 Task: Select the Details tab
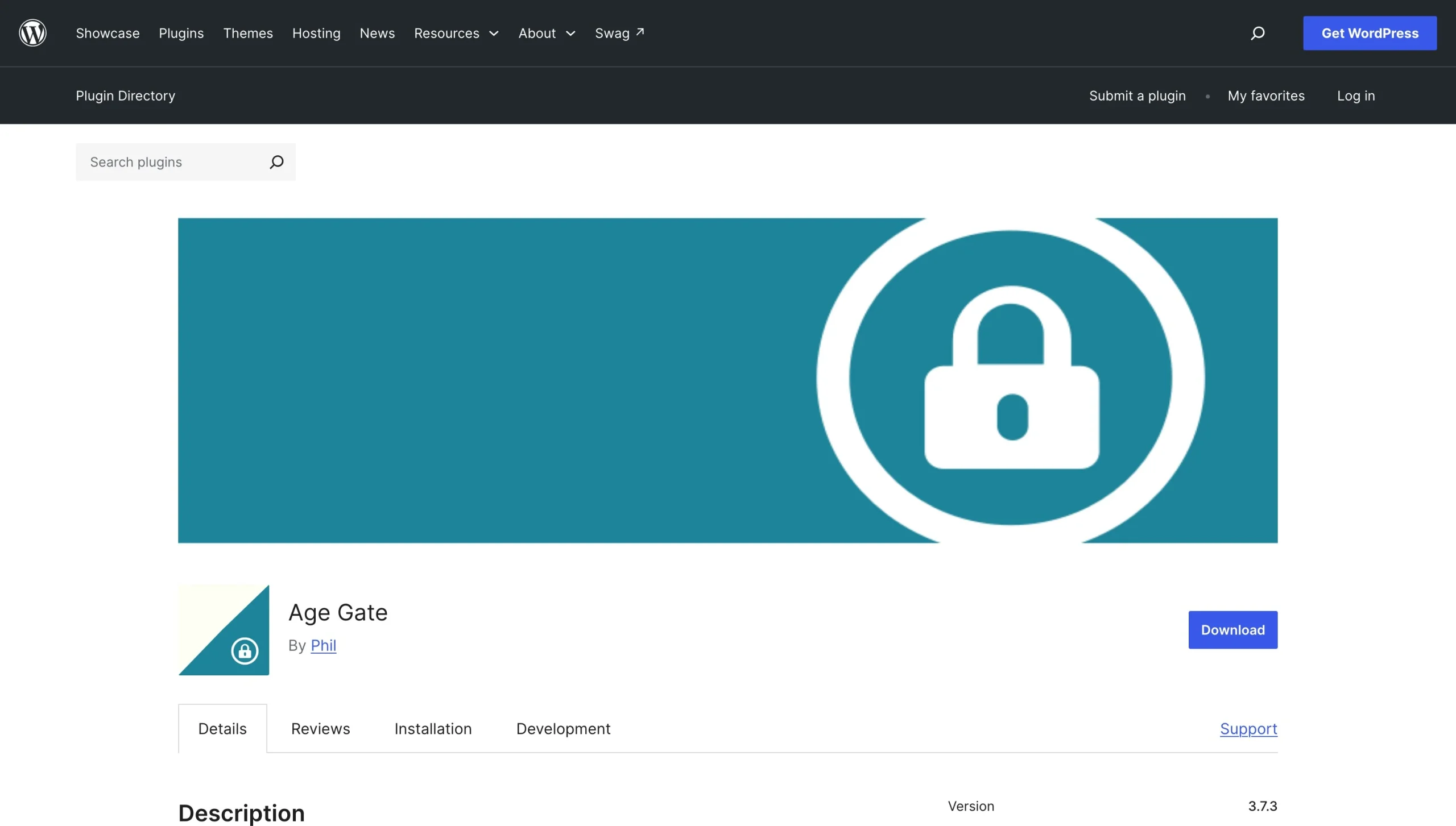pos(222,729)
